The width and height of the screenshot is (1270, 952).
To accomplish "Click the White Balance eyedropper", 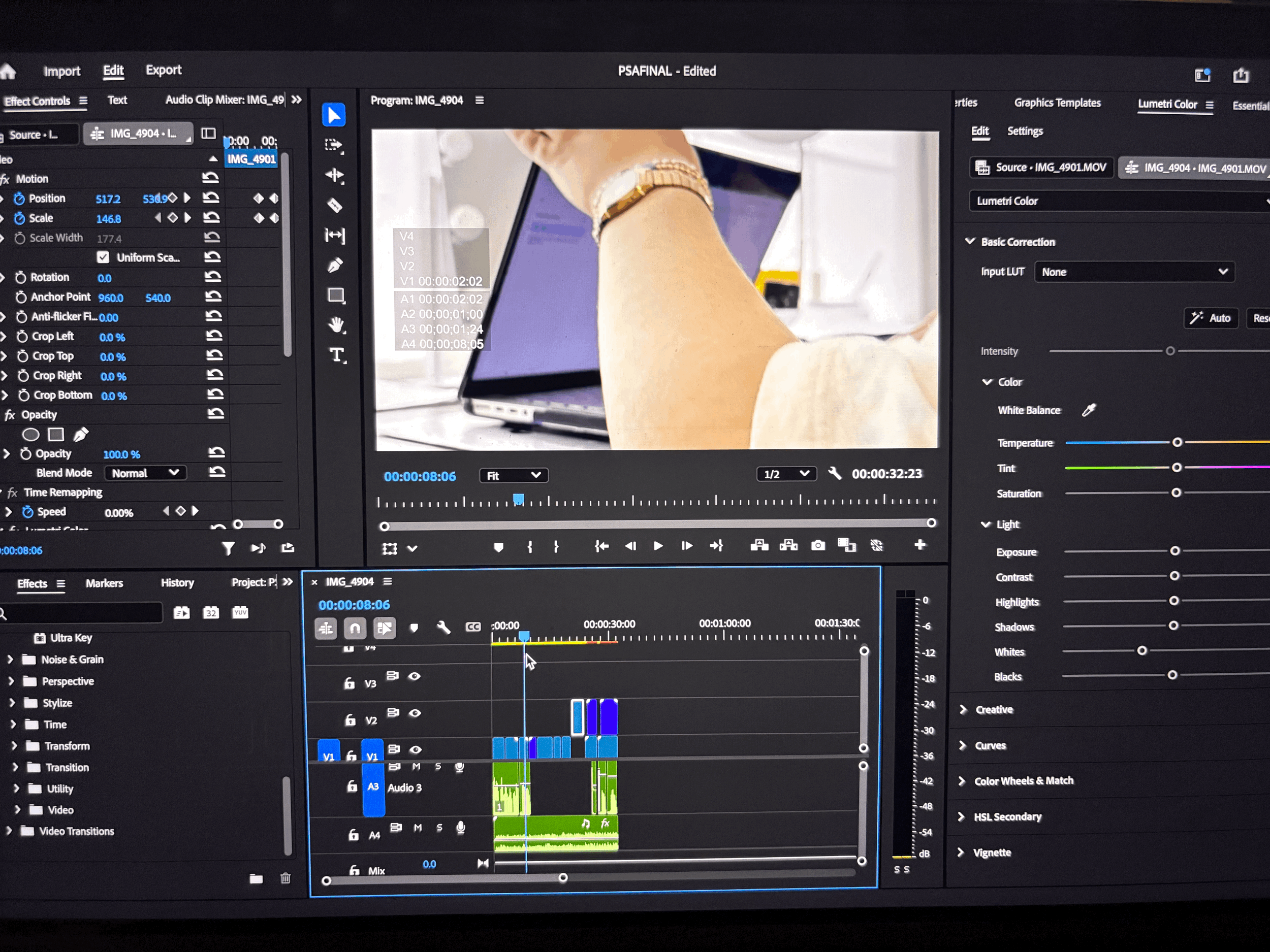I will point(1089,410).
